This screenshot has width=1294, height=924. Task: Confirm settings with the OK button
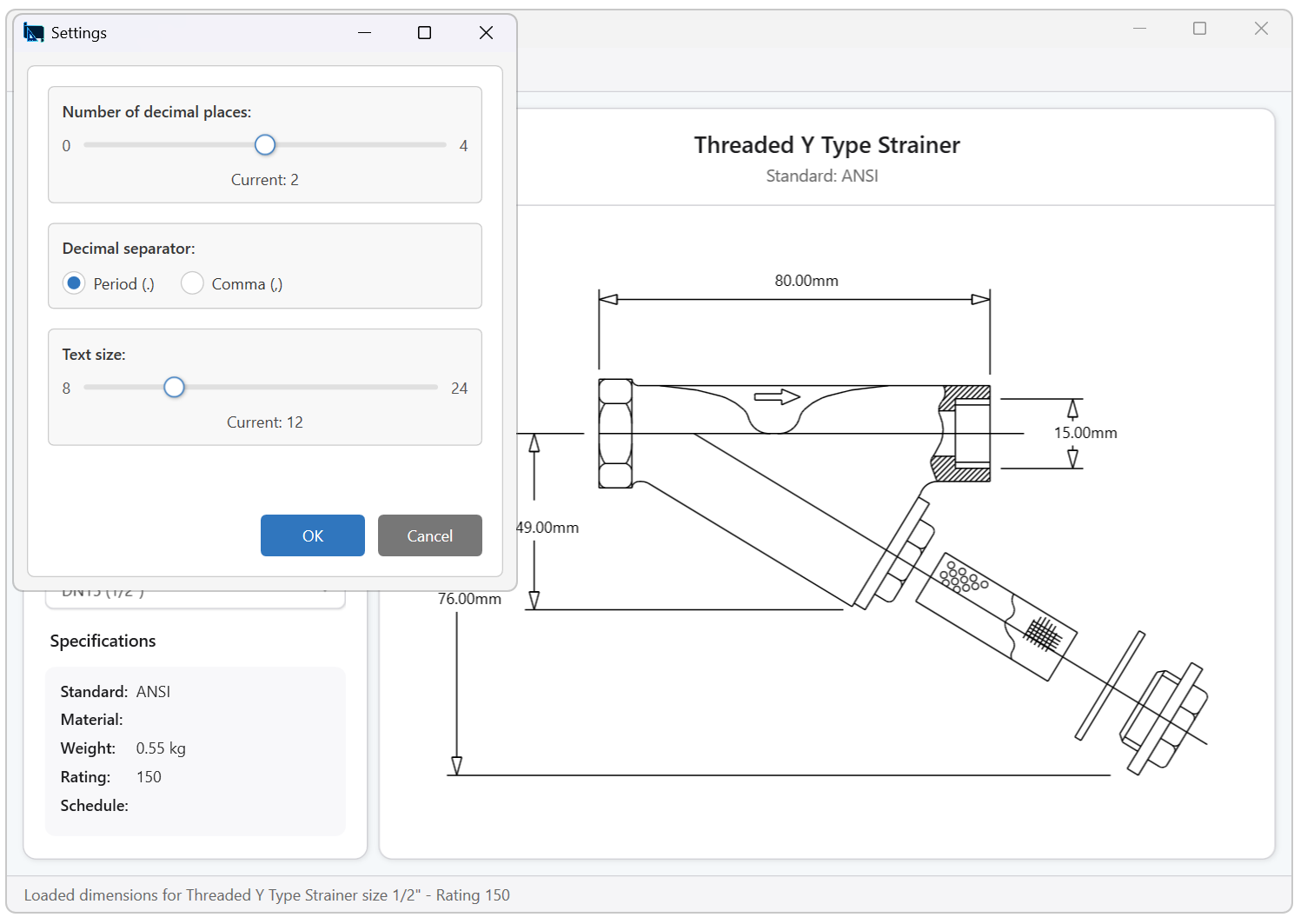coord(313,535)
